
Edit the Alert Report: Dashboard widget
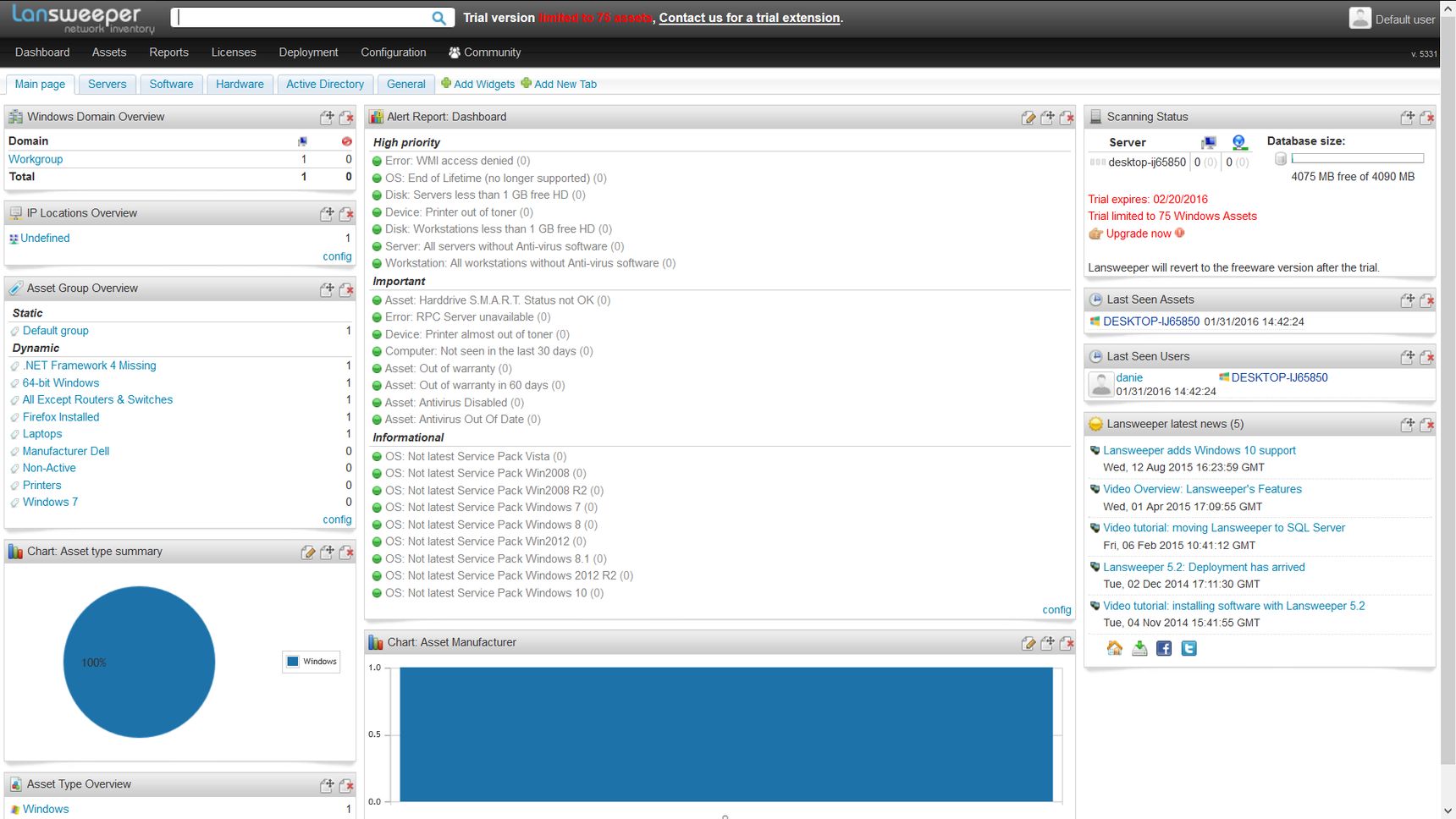tap(1029, 118)
